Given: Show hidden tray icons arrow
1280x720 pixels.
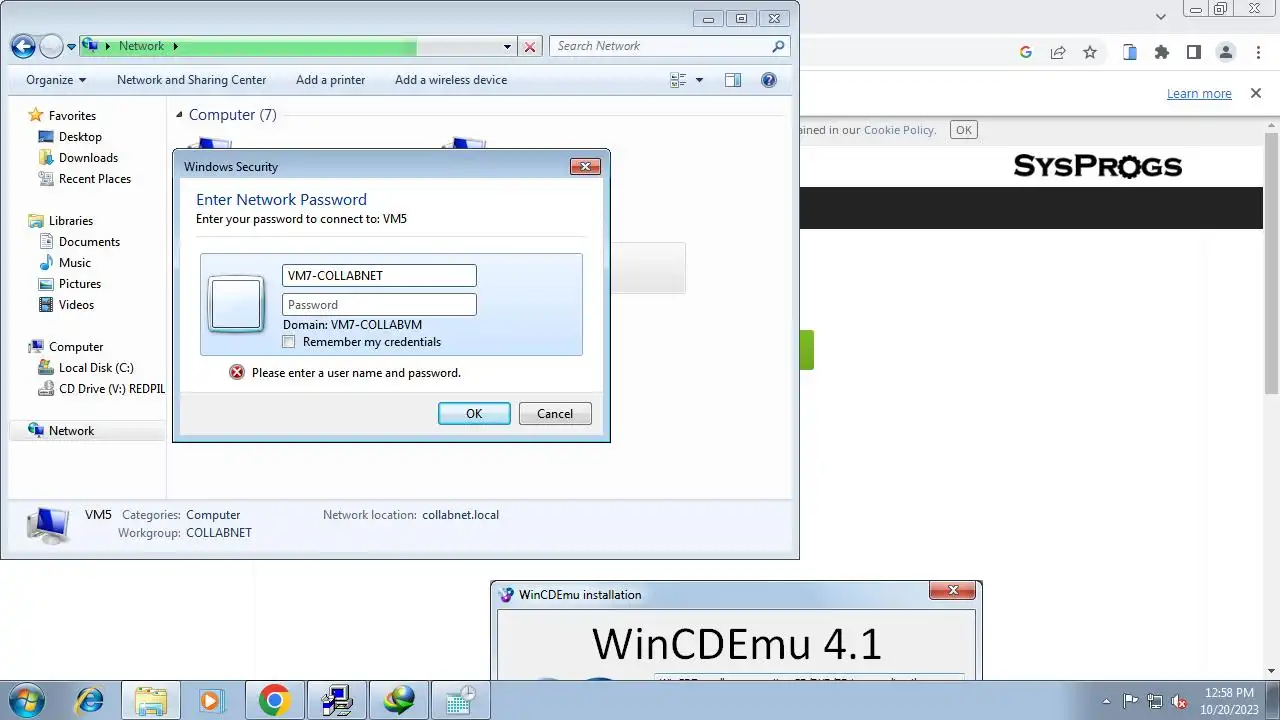Looking at the screenshot, I should coord(1106,701).
